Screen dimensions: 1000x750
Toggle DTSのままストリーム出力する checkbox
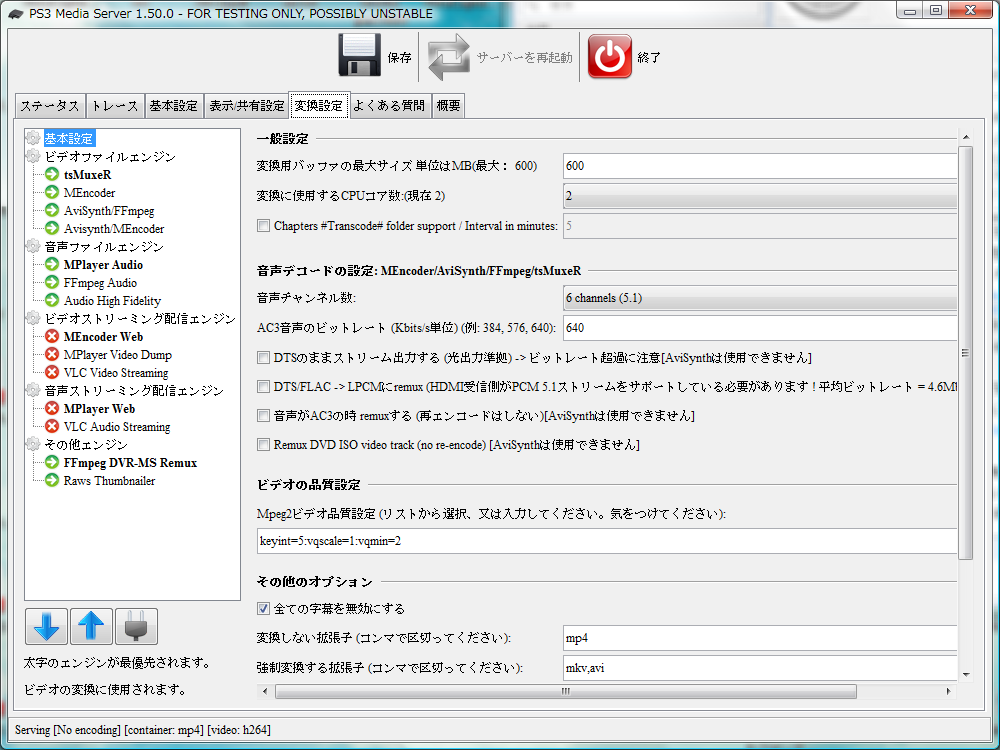point(263,357)
